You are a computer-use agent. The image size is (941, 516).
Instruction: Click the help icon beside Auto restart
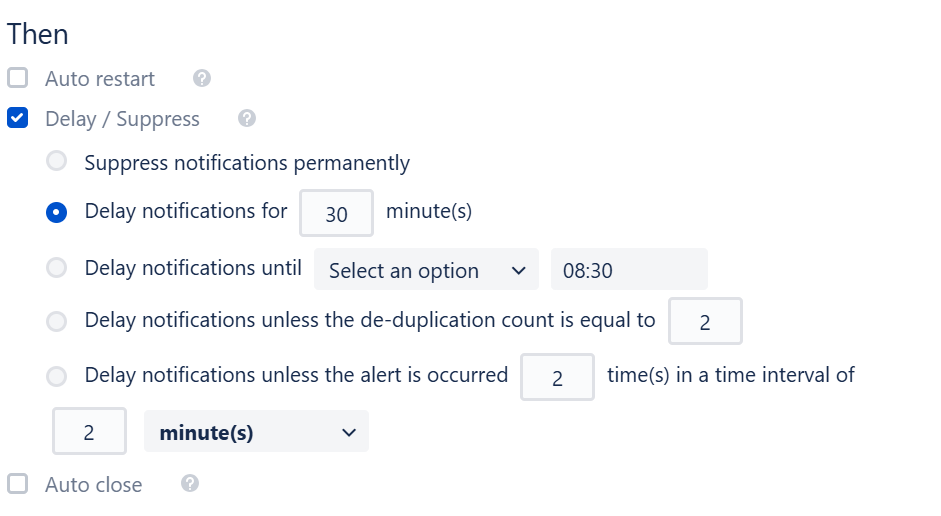pos(202,78)
